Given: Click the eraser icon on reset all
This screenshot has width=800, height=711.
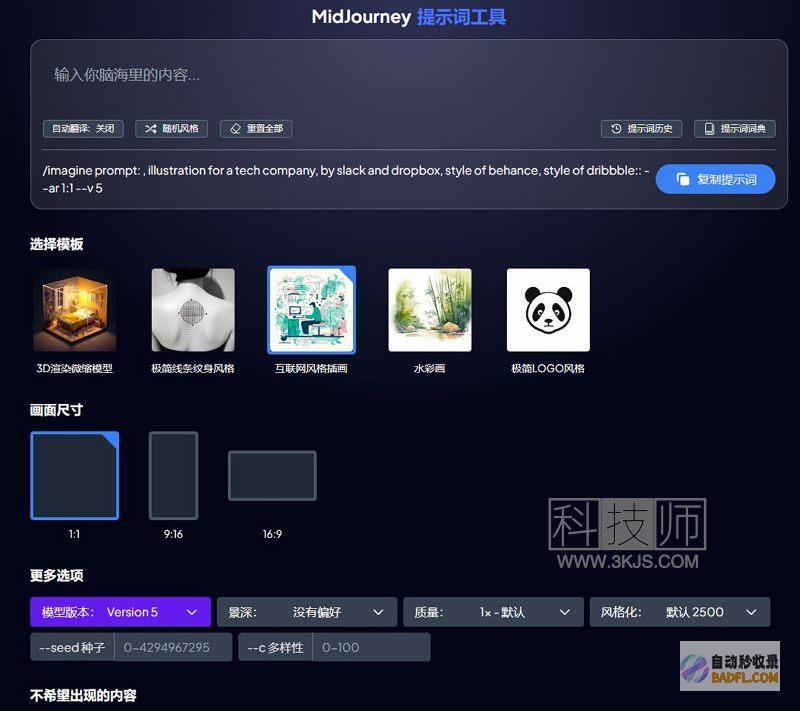Looking at the screenshot, I should pyautogui.click(x=235, y=129).
